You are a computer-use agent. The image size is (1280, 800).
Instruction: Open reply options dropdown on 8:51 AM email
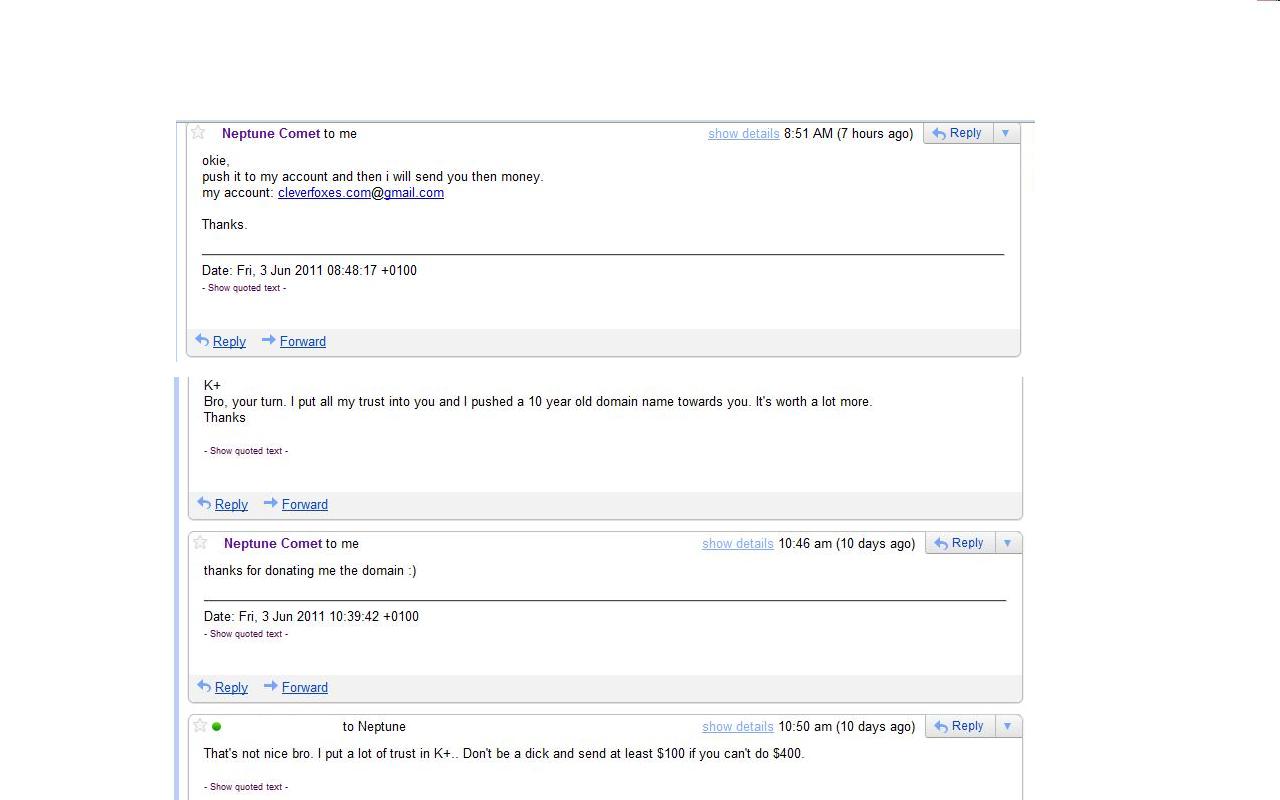click(x=1005, y=133)
